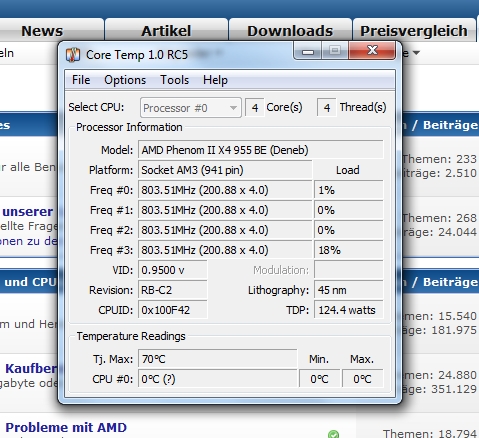This screenshot has height=438, width=479.
Task: Click the disabled maximize button of Core Temp
Action: click(x=335, y=51)
